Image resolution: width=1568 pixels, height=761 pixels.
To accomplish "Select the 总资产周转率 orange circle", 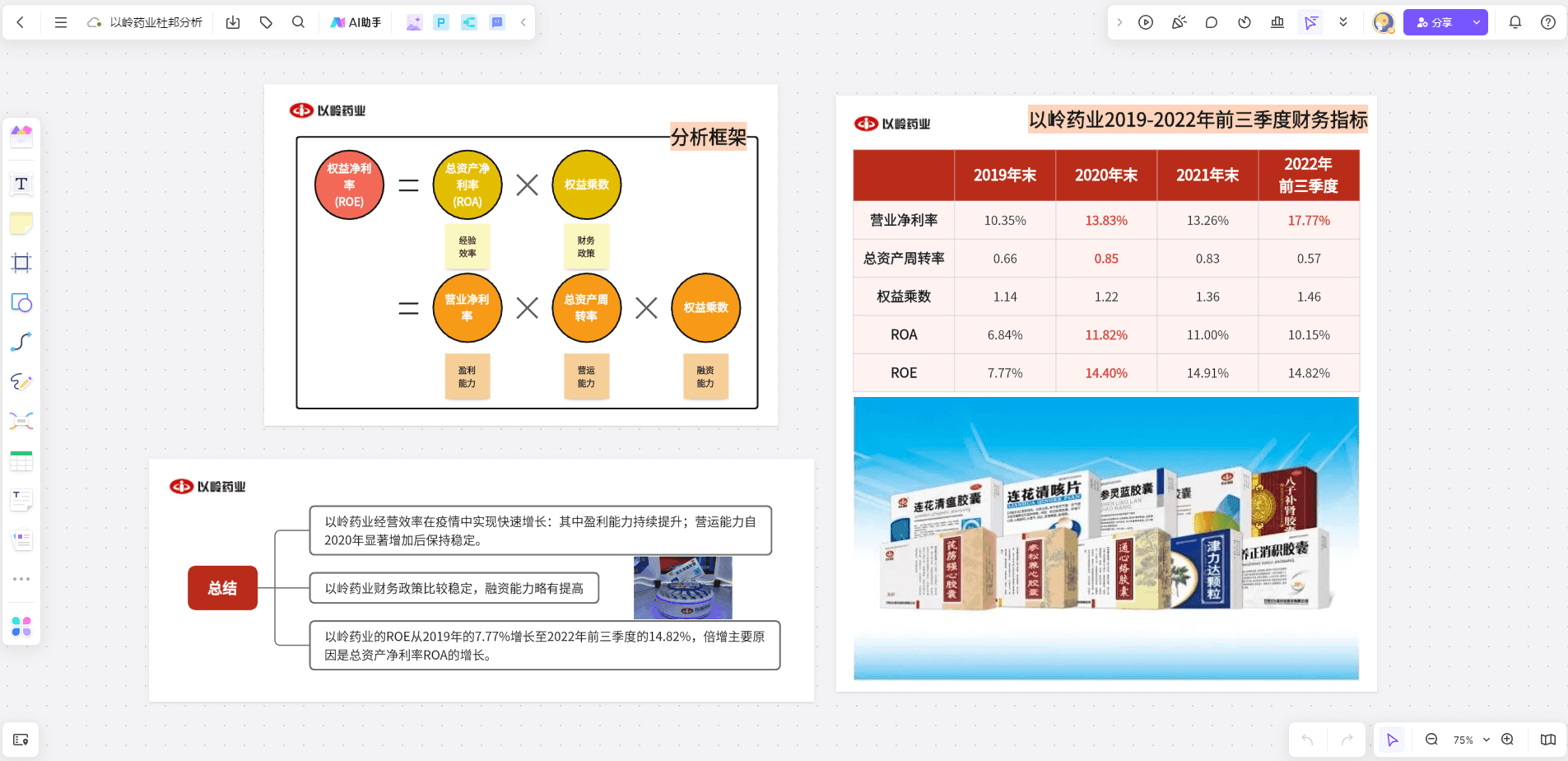I will pos(586,307).
